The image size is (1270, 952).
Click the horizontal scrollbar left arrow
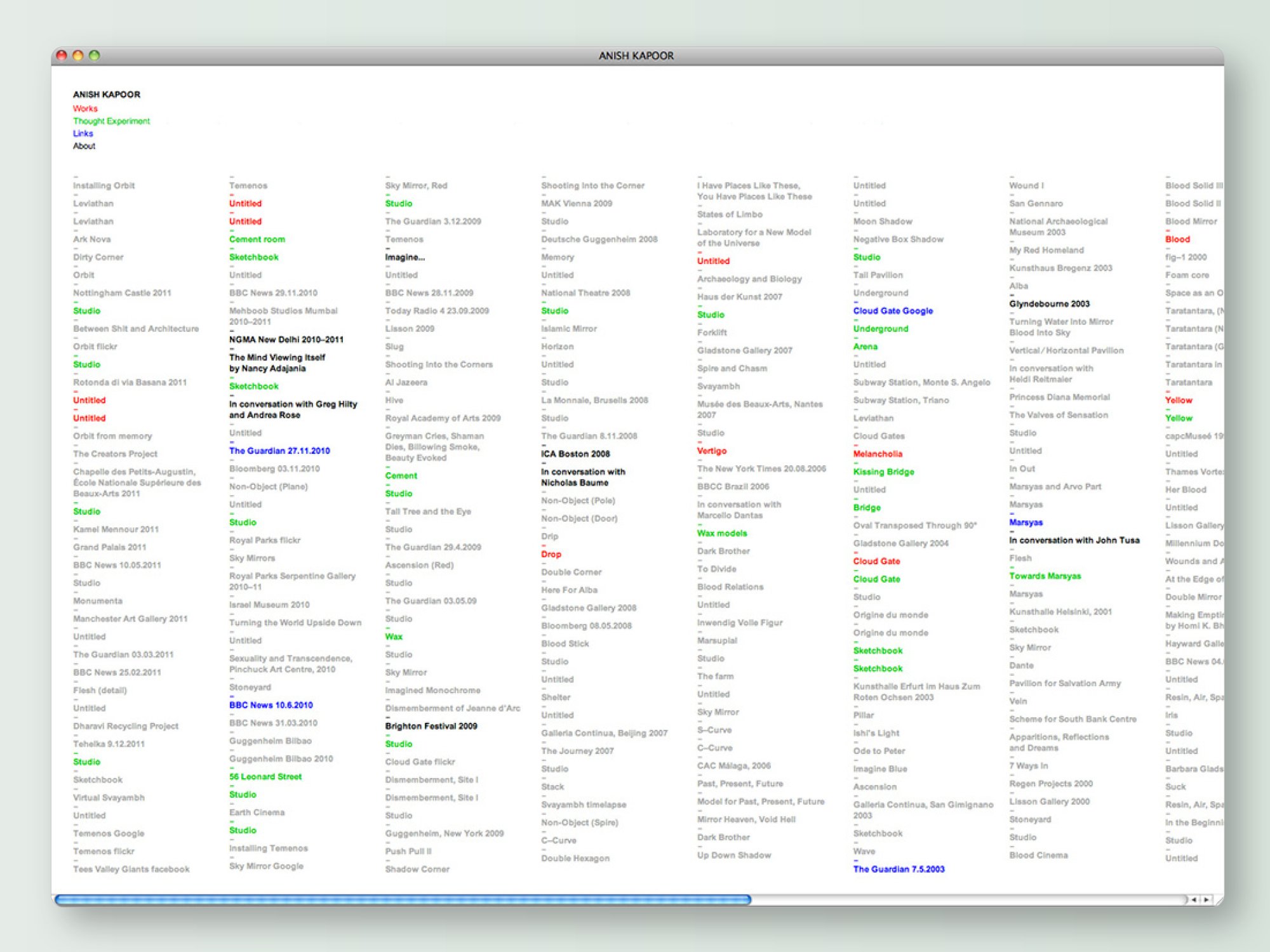(x=1194, y=899)
